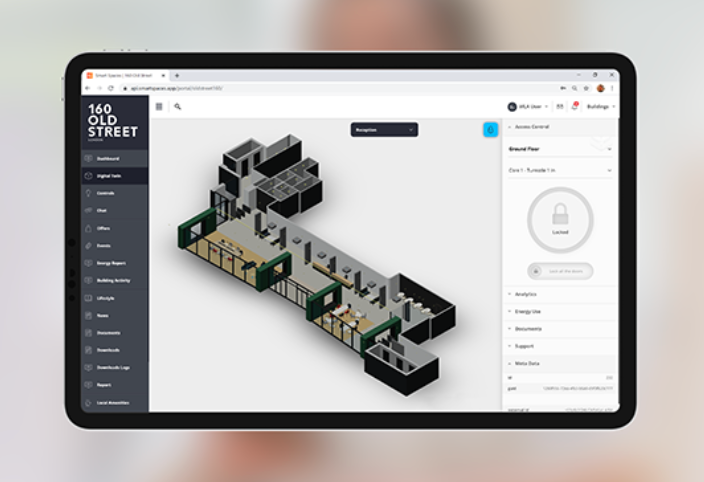Click the guid value in Meta Data
This screenshot has height=482, width=704.
click(x=578, y=389)
